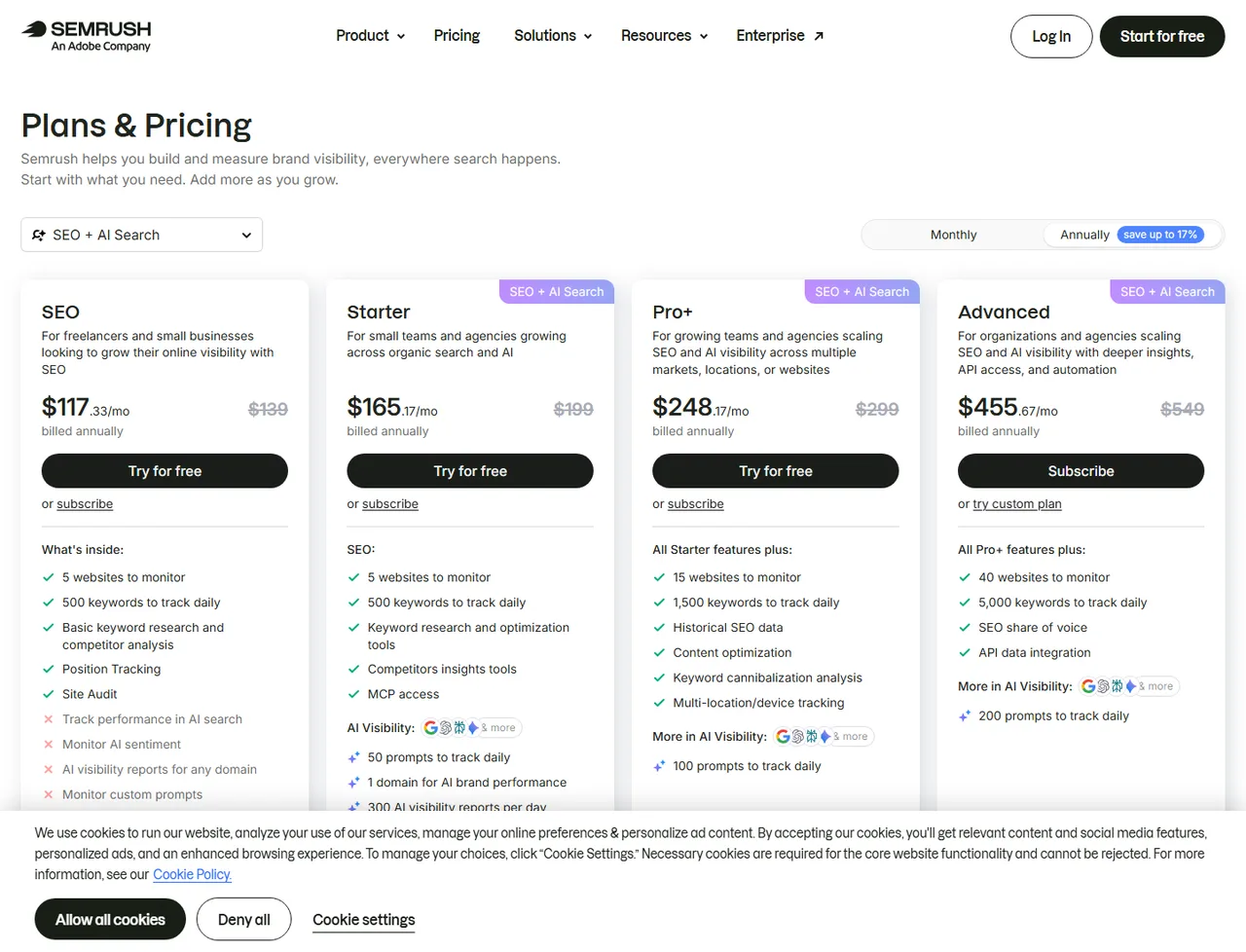Click Google icon in Starter AI Visibility
This screenshot has height=952, width=1246.
431,728
